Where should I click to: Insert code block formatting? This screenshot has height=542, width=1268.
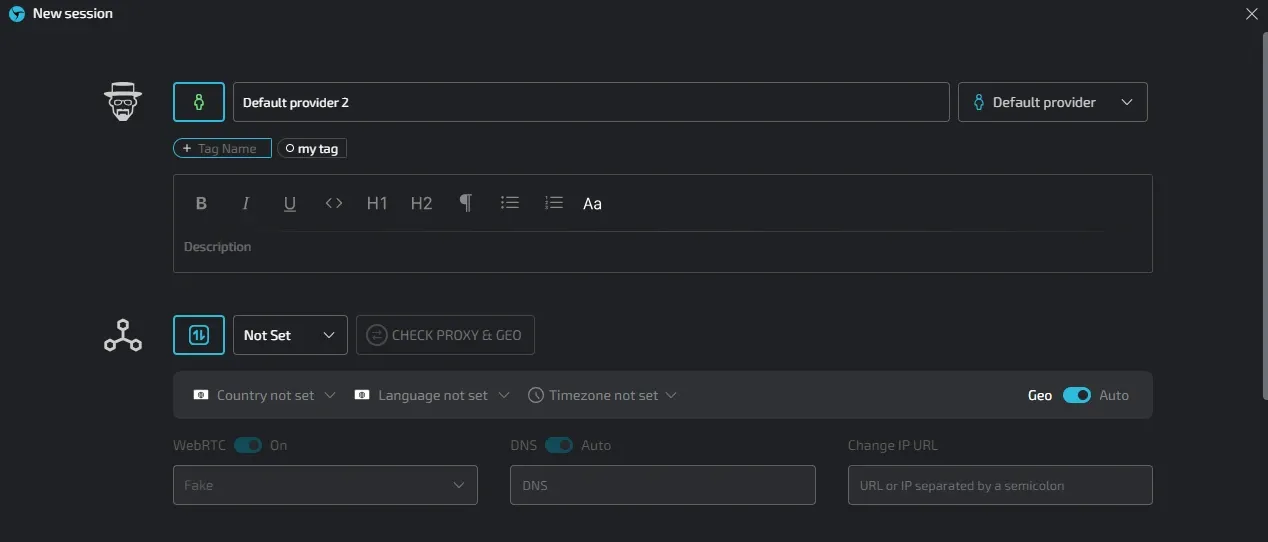334,203
